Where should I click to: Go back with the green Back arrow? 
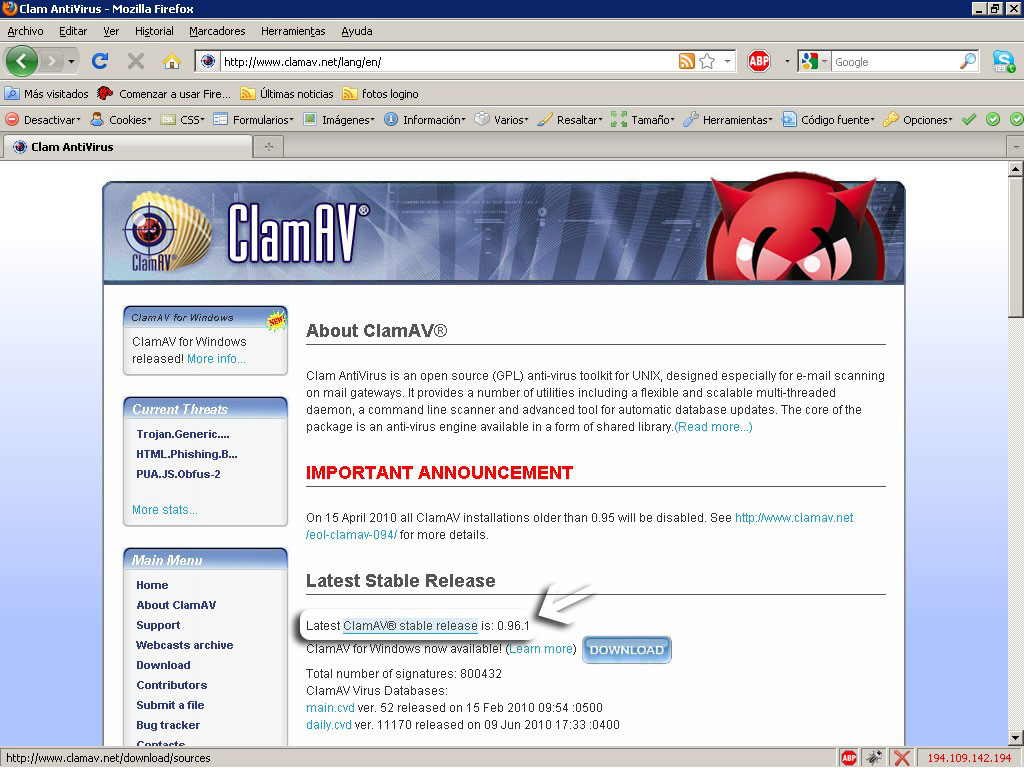(x=22, y=61)
